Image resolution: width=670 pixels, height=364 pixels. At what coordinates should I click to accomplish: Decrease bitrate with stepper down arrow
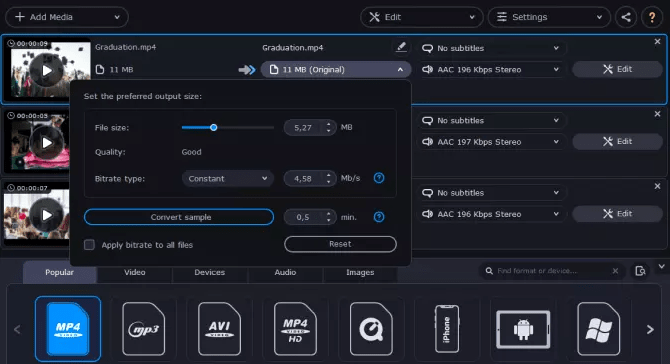point(328,182)
